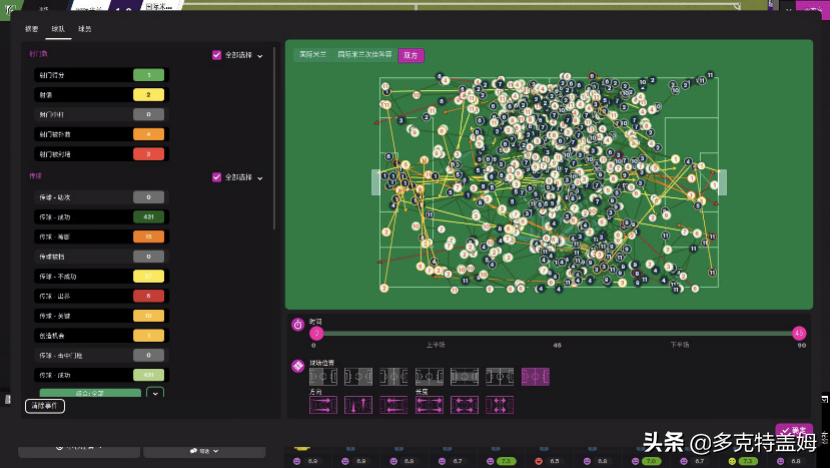This screenshot has width=832, height=468.
Task: Select the pitch location icon with upper band highlighted
Action: coord(500,377)
